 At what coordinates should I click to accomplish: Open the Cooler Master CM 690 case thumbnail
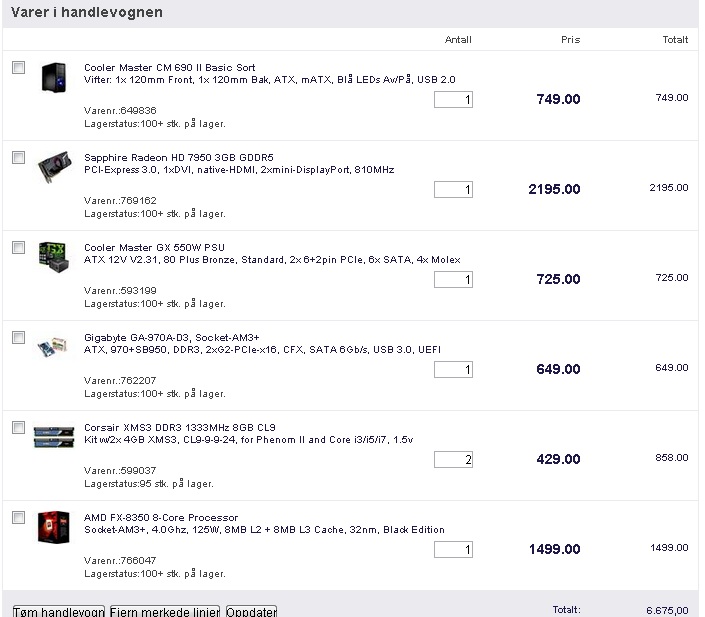click(54, 77)
